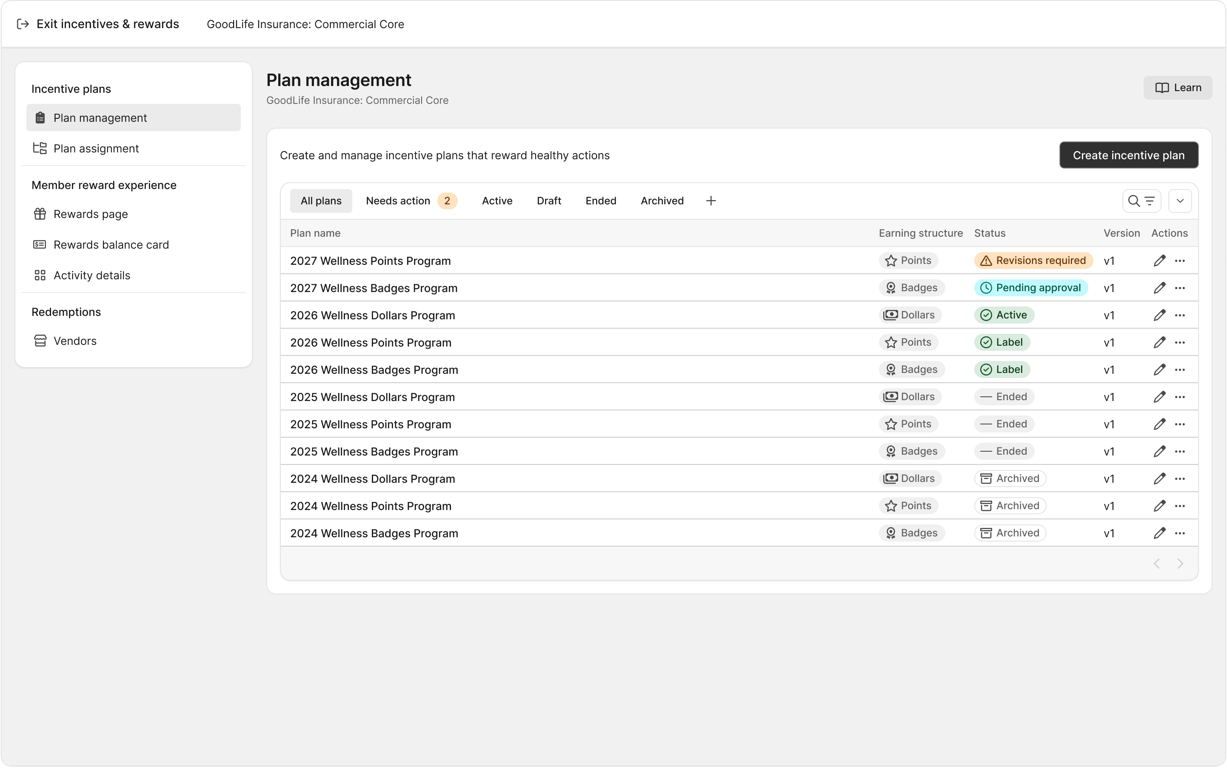
Task: Open more actions for 2027 Wellness Badges Program
Action: click(1180, 288)
